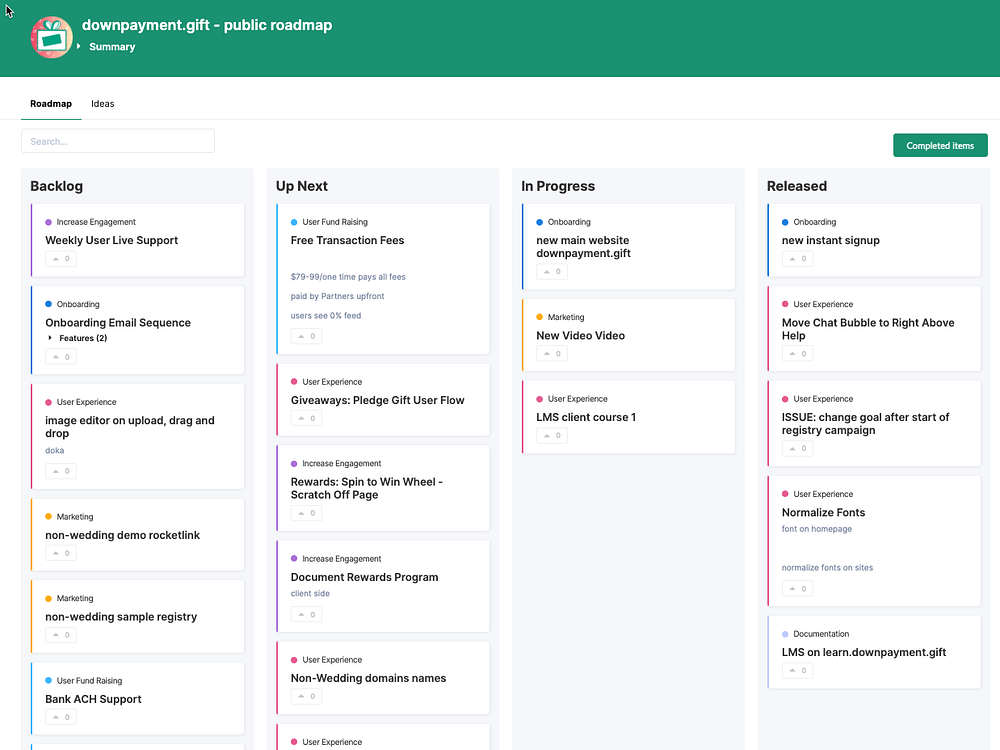
Task: Upvote Giveaways: Pledge Gift User Flow
Action: click(307, 419)
